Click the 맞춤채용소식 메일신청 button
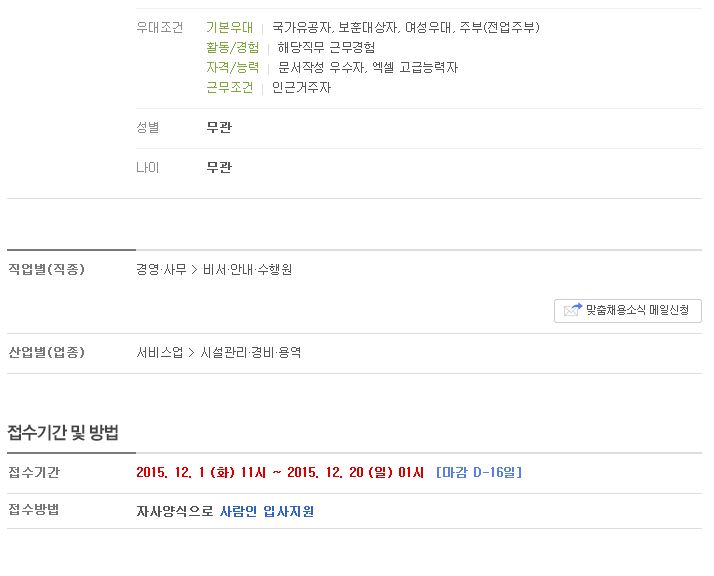 pyautogui.click(x=627, y=311)
